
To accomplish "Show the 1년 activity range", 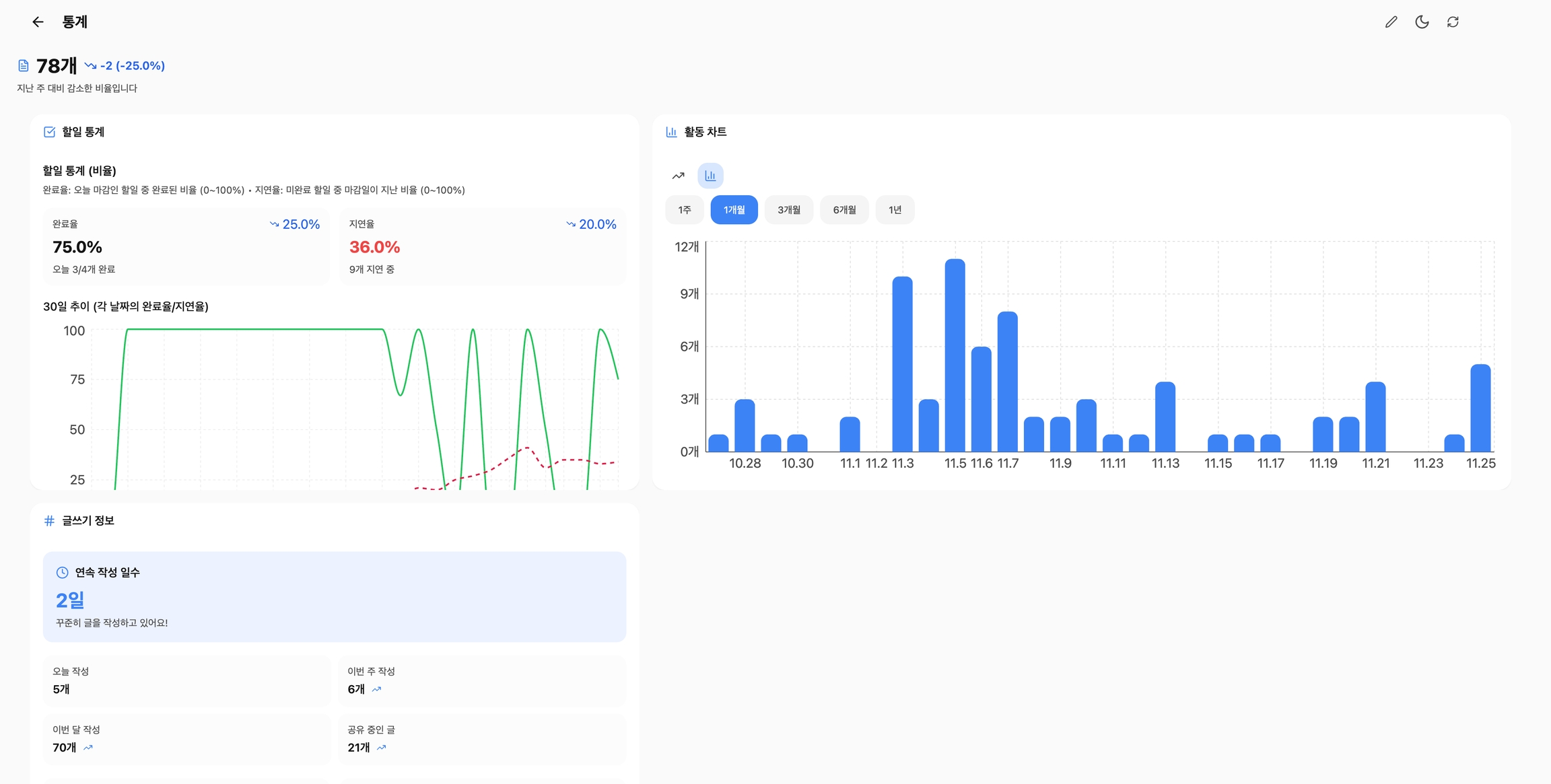I will 895,210.
